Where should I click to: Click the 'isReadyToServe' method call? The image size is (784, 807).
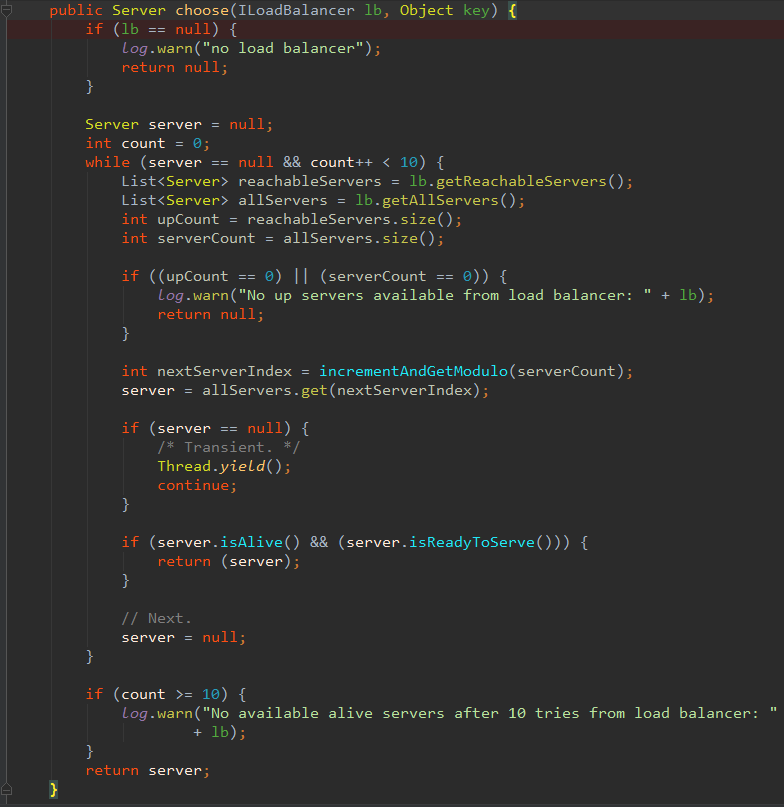coord(472,542)
